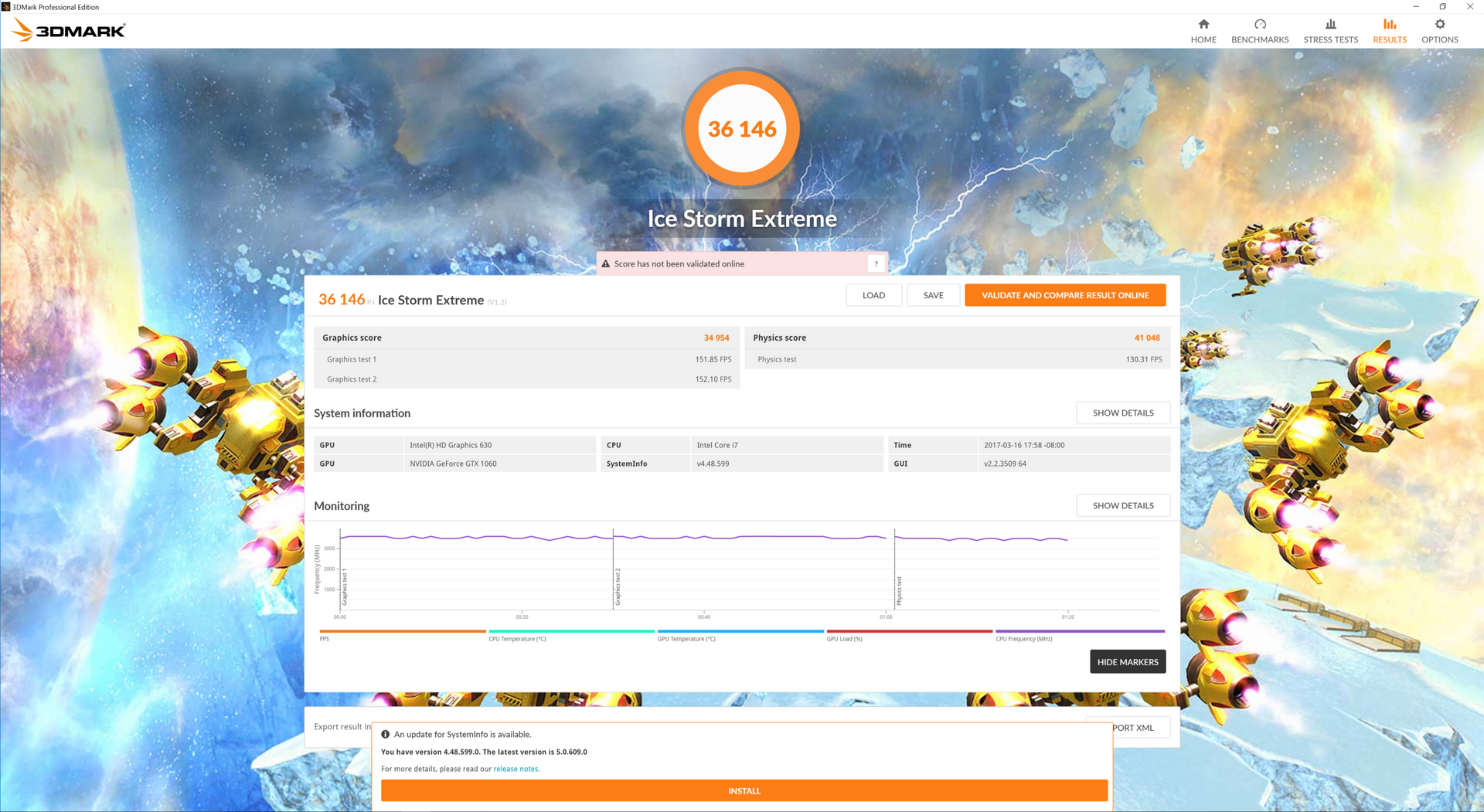Click Validate and Compare Result Online

1065,295
